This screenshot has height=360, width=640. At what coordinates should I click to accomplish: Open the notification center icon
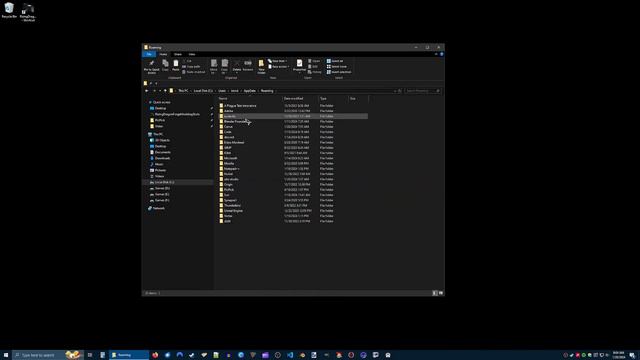point(632,355)
